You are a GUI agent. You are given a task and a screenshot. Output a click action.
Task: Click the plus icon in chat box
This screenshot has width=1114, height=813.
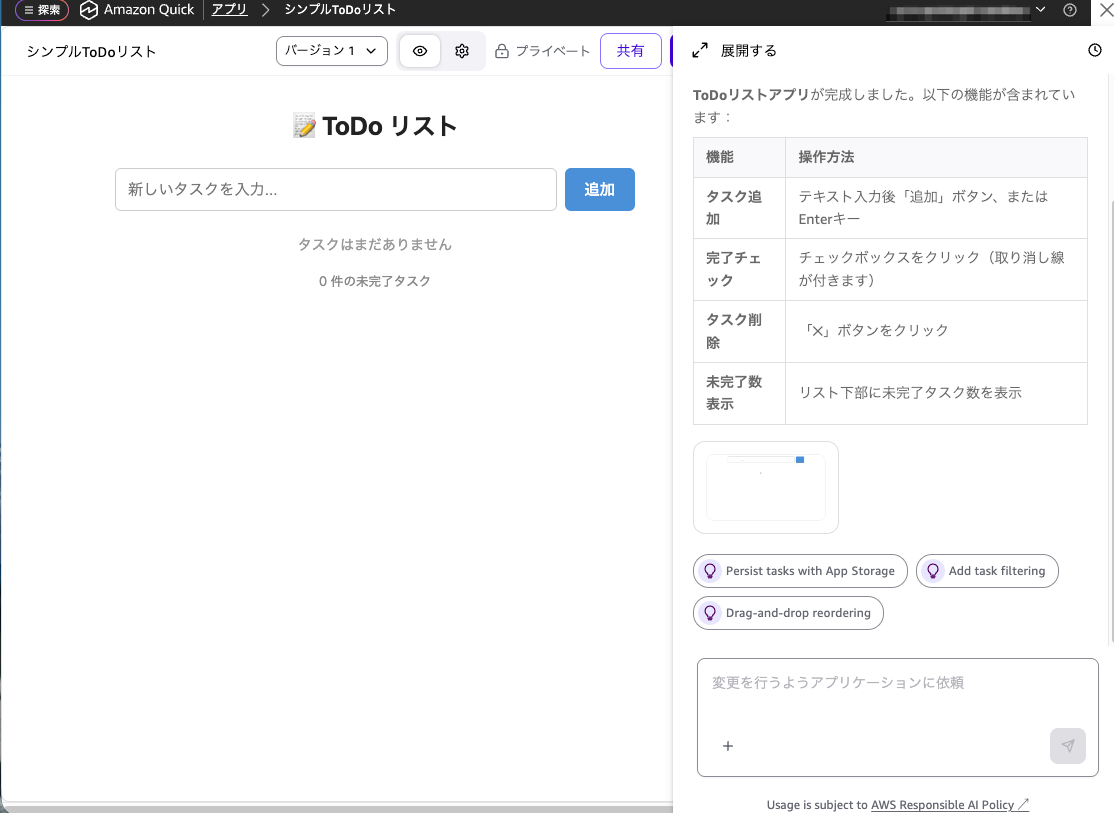point(728,746)
